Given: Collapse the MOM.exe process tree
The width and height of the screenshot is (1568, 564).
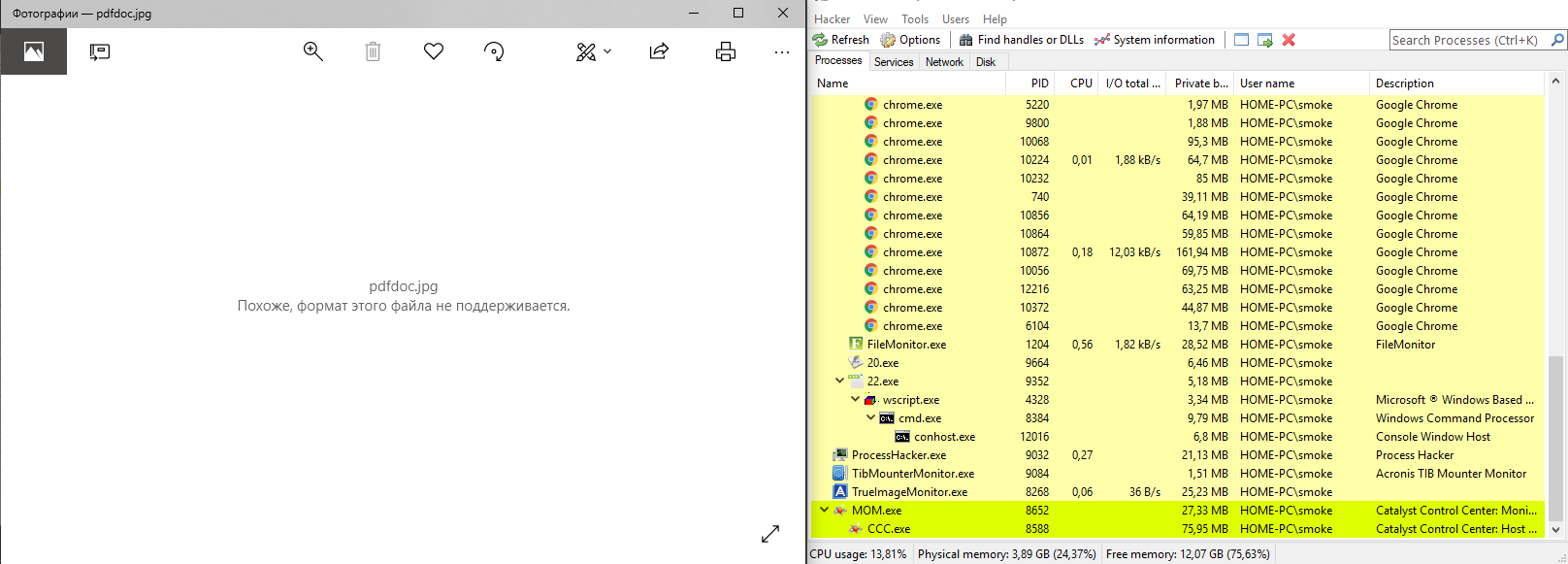Looking at the screenshot, I should click(x=824, y=511).
